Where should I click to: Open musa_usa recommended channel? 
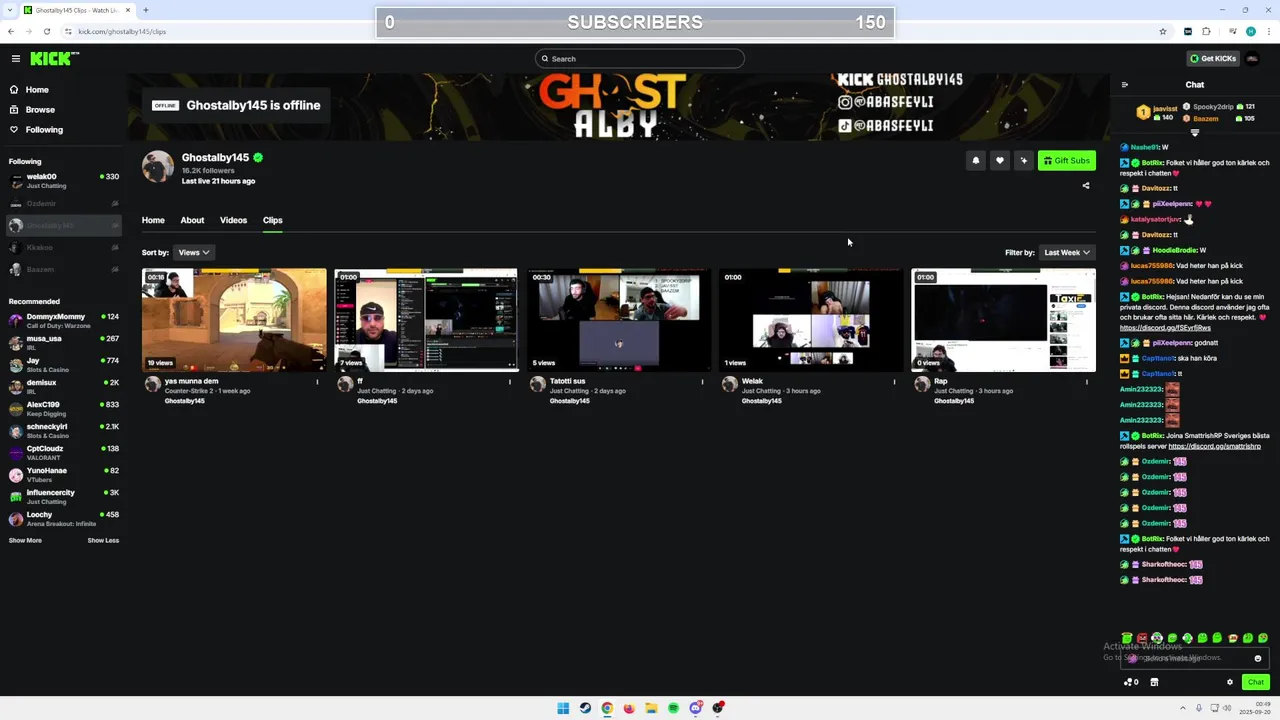coord(64,343)
